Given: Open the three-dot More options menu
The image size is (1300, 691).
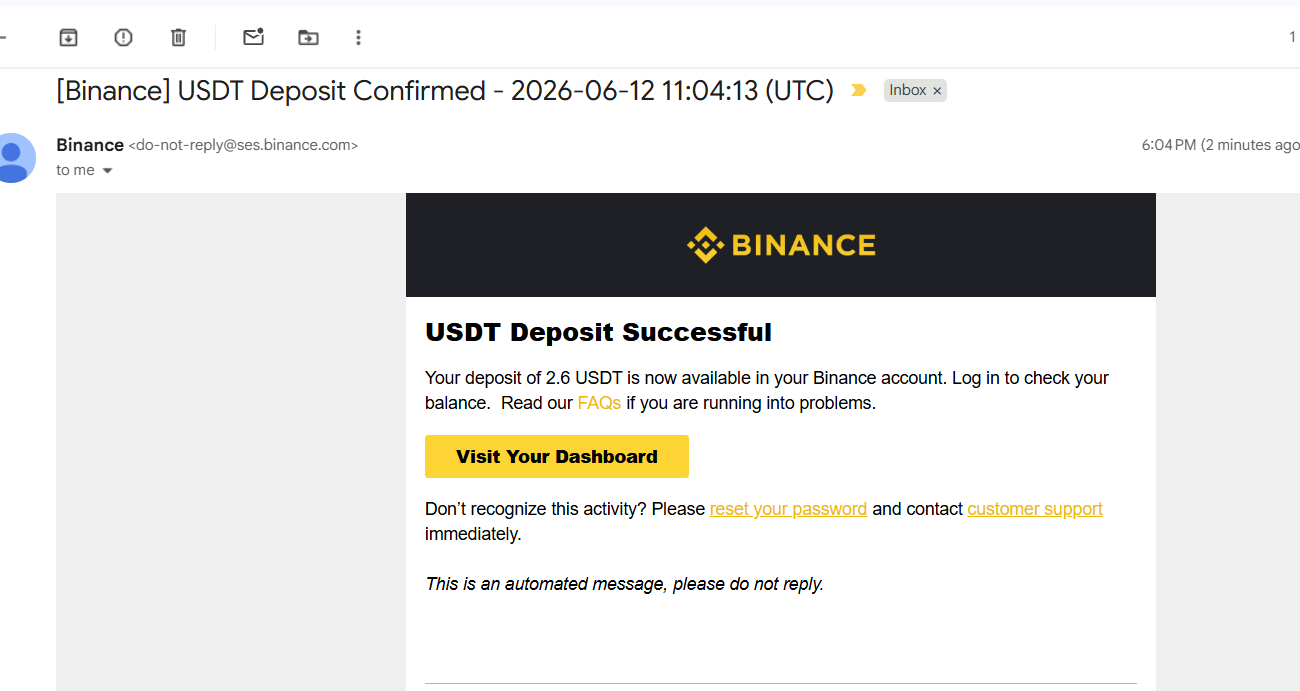Looking at the screenshot, I should point(358,38).
